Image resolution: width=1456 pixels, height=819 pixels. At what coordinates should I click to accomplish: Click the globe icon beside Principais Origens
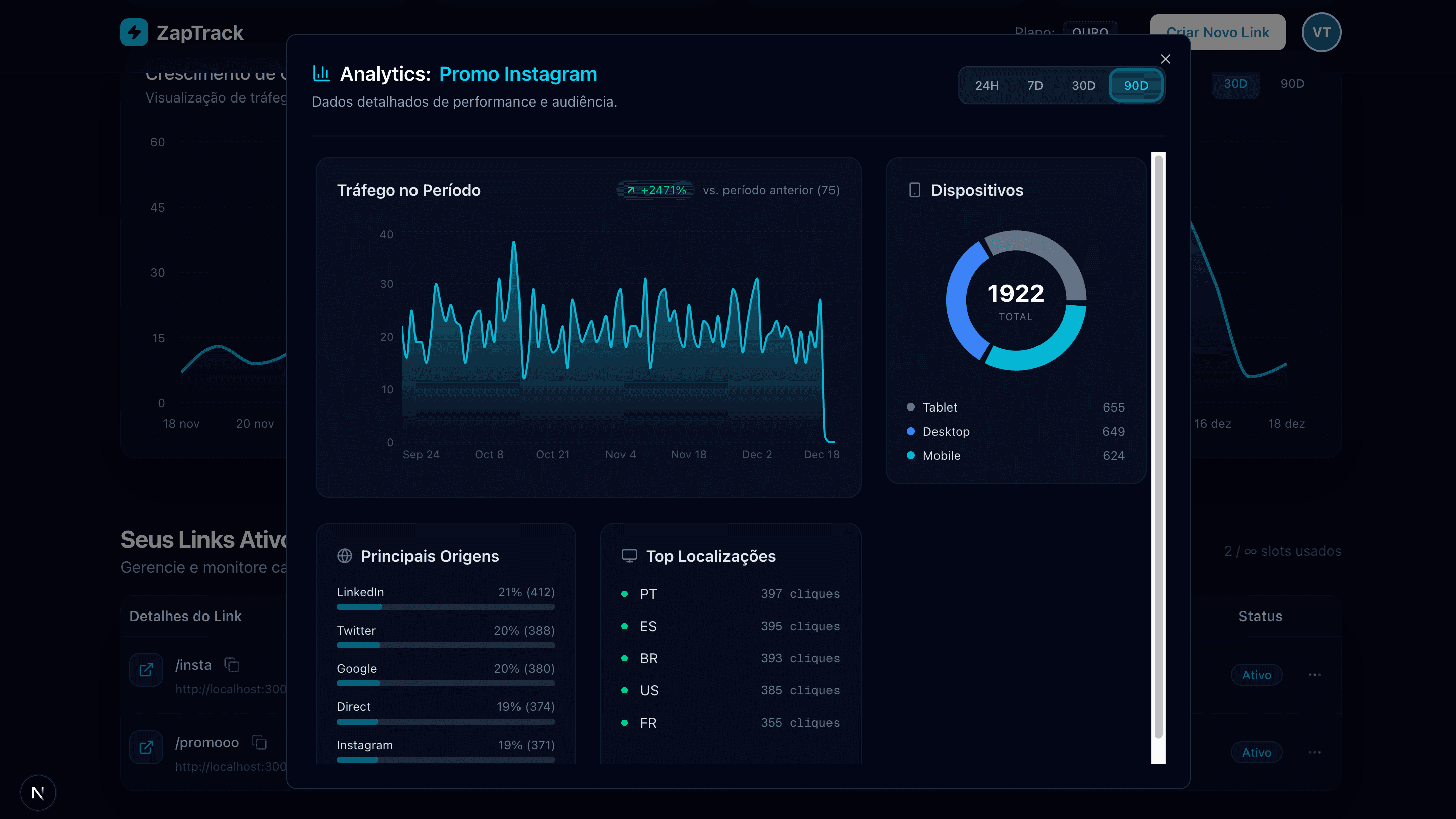[x=345, y=556]
